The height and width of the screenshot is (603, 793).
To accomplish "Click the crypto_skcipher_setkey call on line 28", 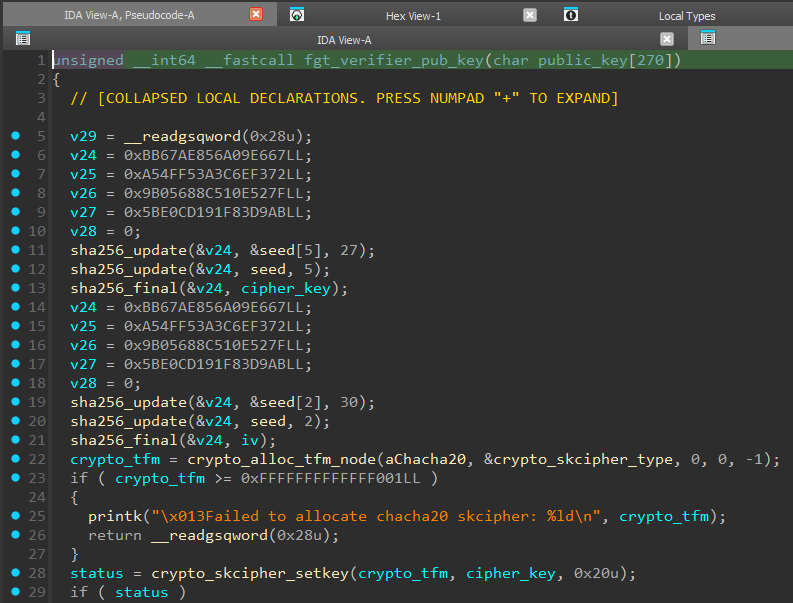I will [252, 573].
